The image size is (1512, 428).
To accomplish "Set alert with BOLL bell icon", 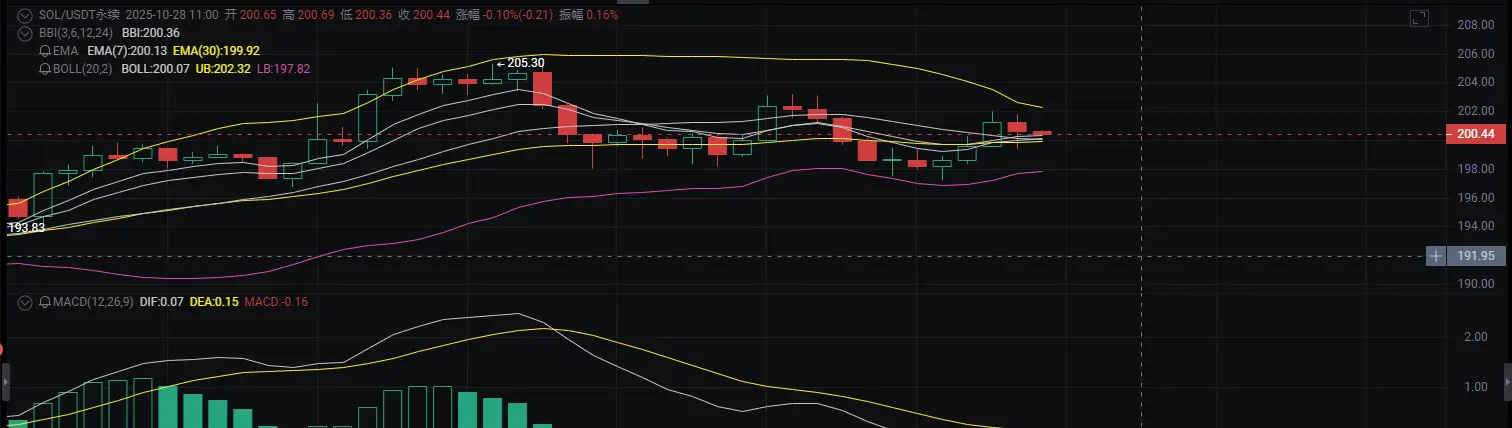I will (44, 69).
